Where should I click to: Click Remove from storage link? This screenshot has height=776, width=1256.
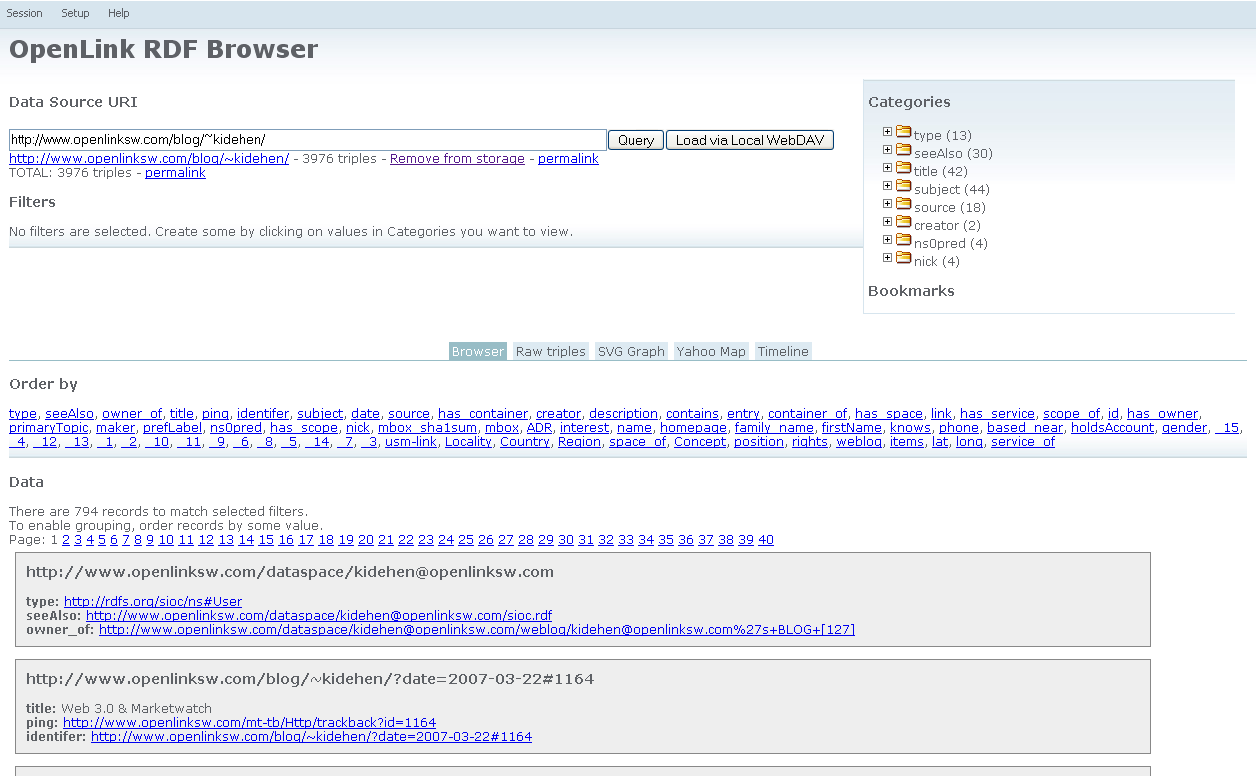tap(457, 159)
